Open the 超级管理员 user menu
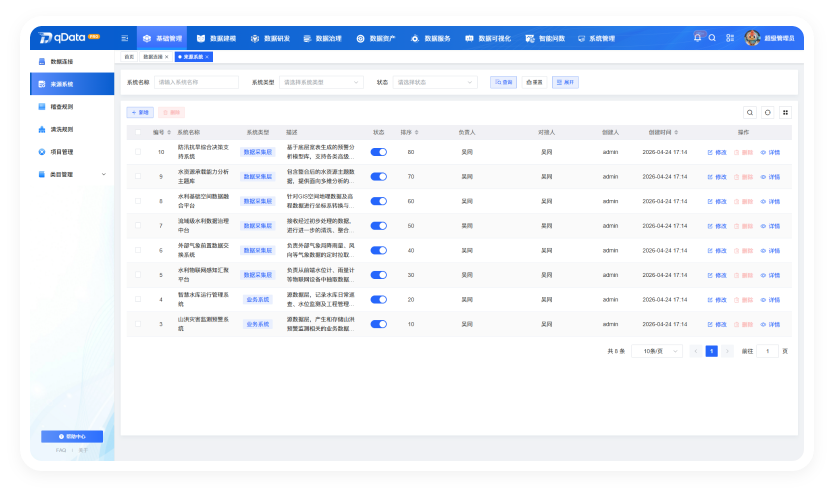This screenshot has height=495, width=834. 779,38
